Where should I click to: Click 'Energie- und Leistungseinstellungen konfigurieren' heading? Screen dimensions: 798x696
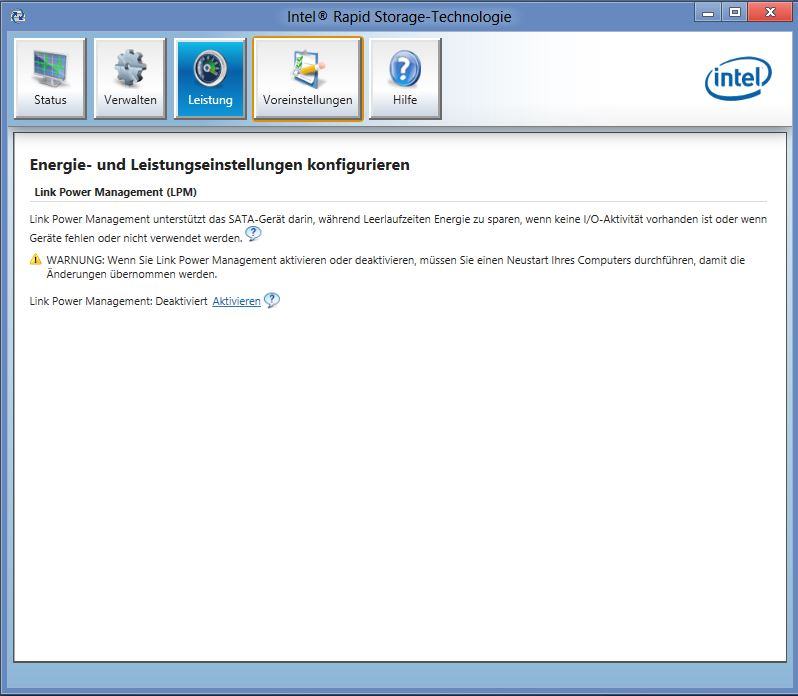pyautogui.click(x=219, y=165)
